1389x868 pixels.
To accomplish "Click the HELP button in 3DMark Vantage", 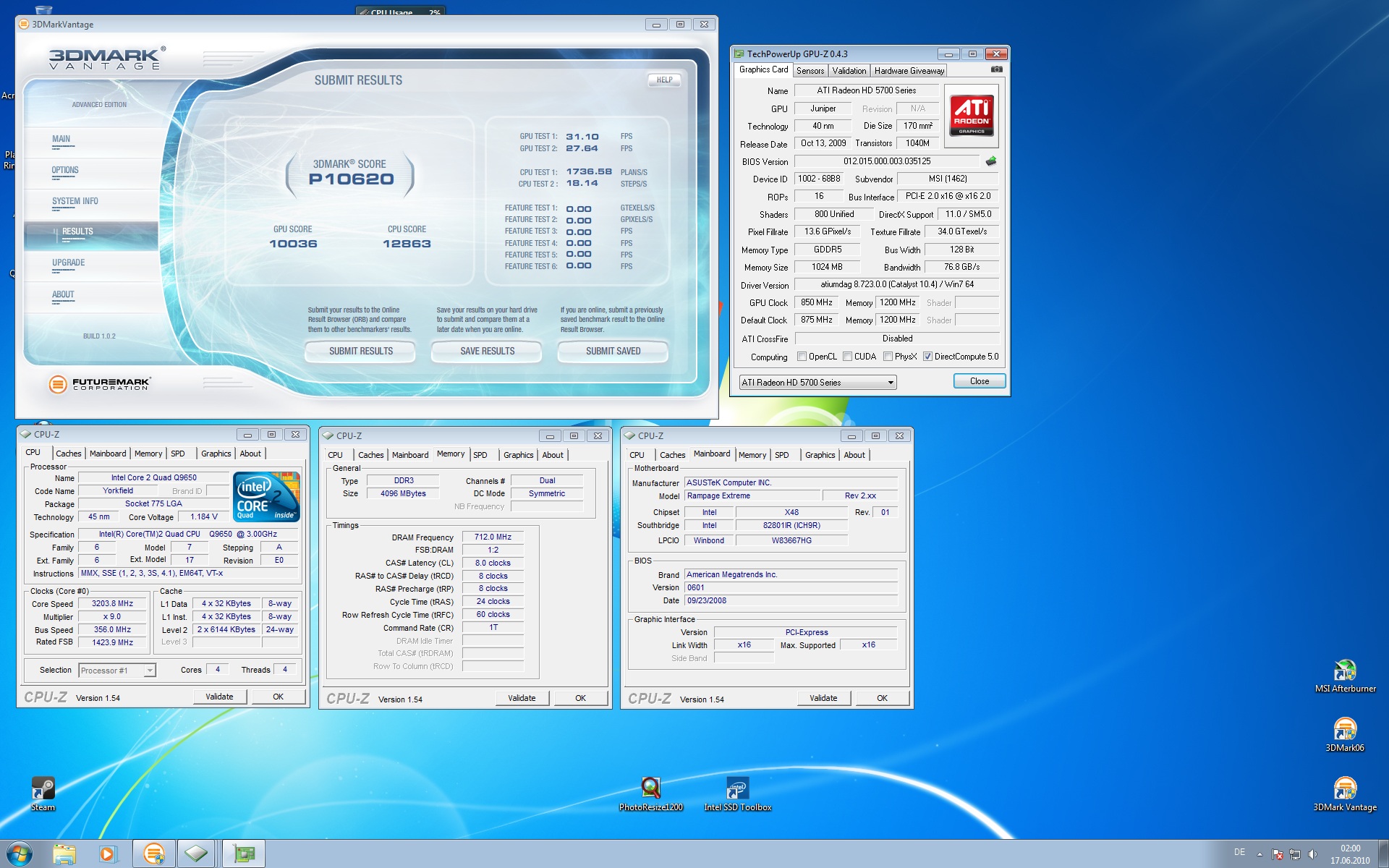I will 664,80.
